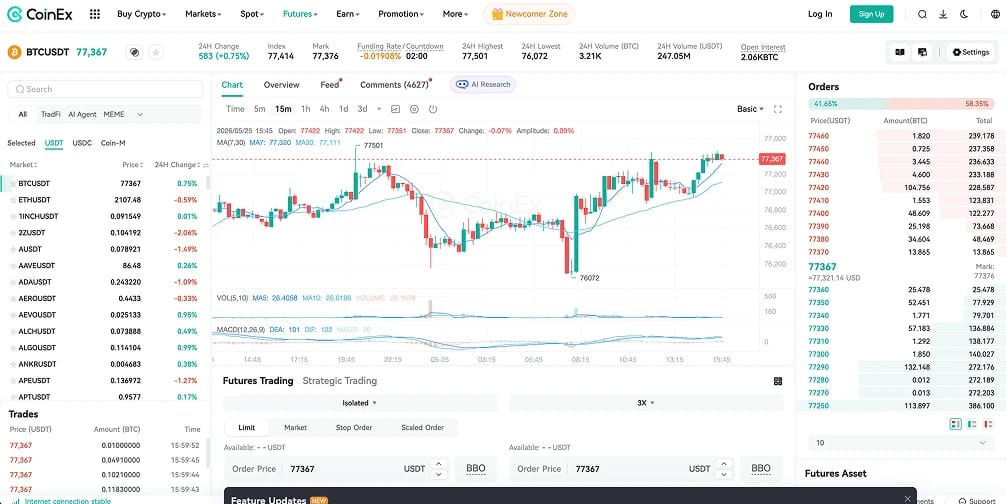Viewport: 1006px width, 504px height.
Task: Filter markets by AI Agent
Action: coord(82,115)
